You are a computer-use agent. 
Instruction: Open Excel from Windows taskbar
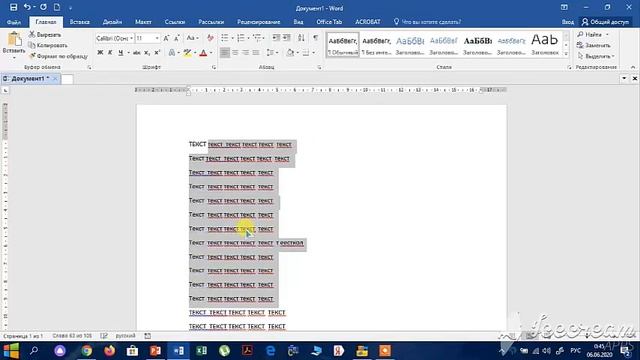(x=201, y=351)
